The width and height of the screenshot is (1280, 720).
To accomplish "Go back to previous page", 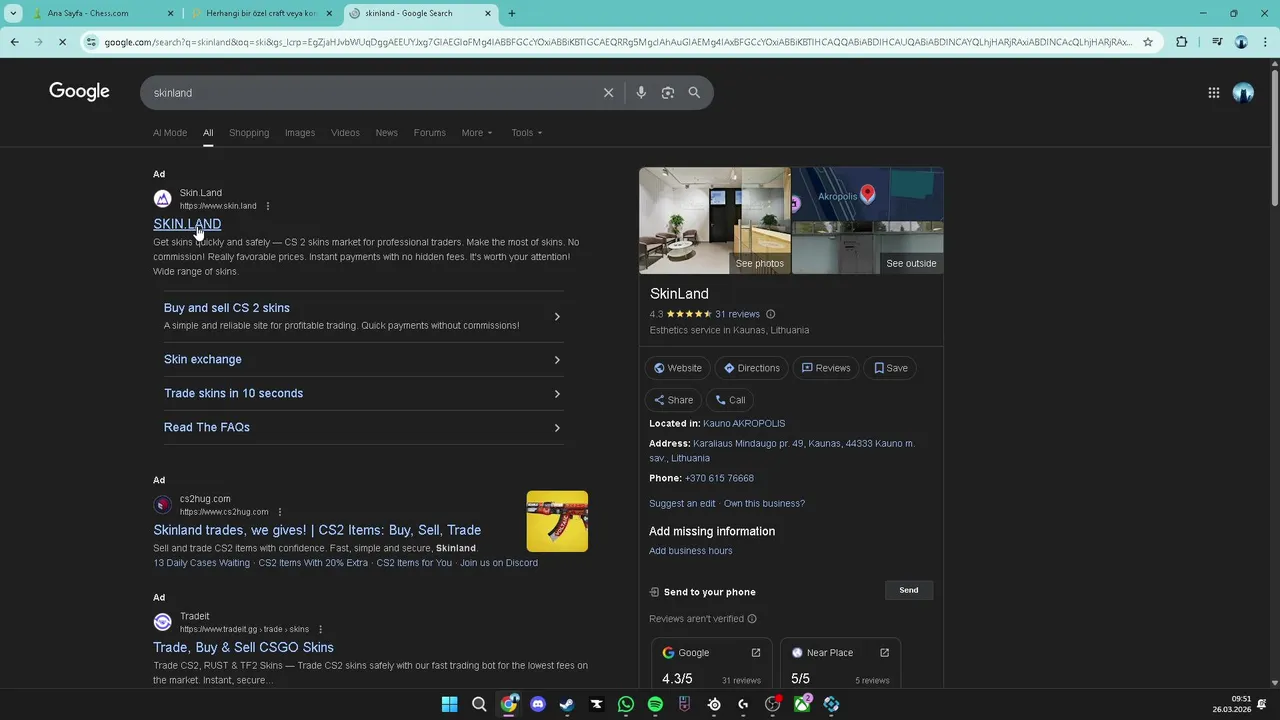I will (14, 42).
